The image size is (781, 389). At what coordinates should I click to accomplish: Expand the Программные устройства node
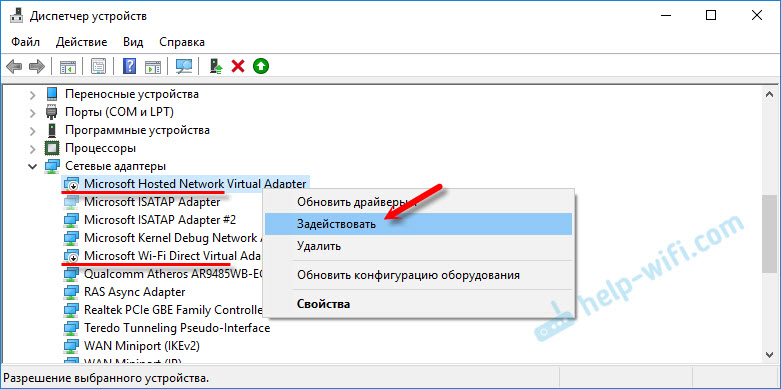[x=32, y=130]
